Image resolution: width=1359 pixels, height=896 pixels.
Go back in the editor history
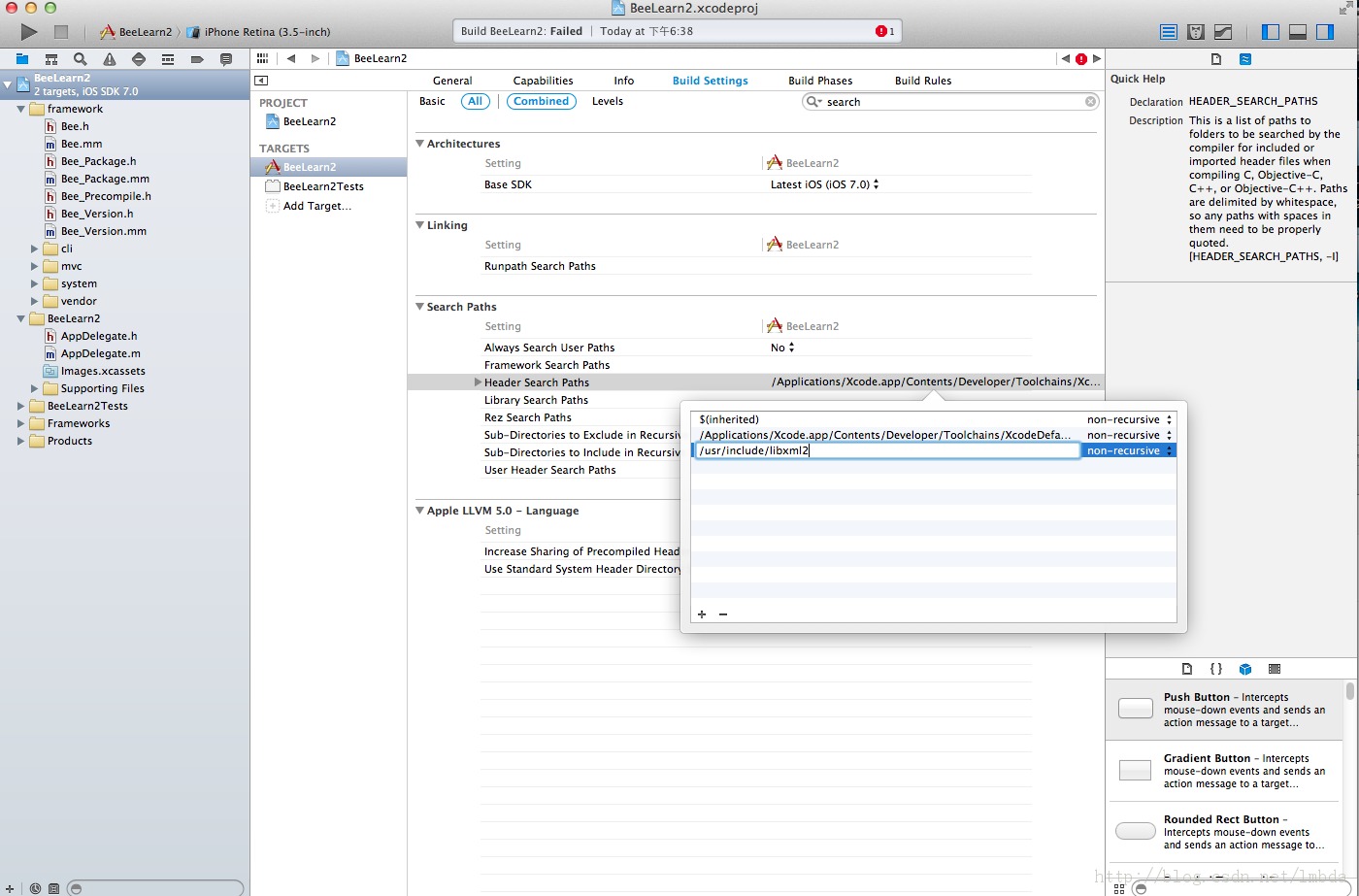point(291,58)
